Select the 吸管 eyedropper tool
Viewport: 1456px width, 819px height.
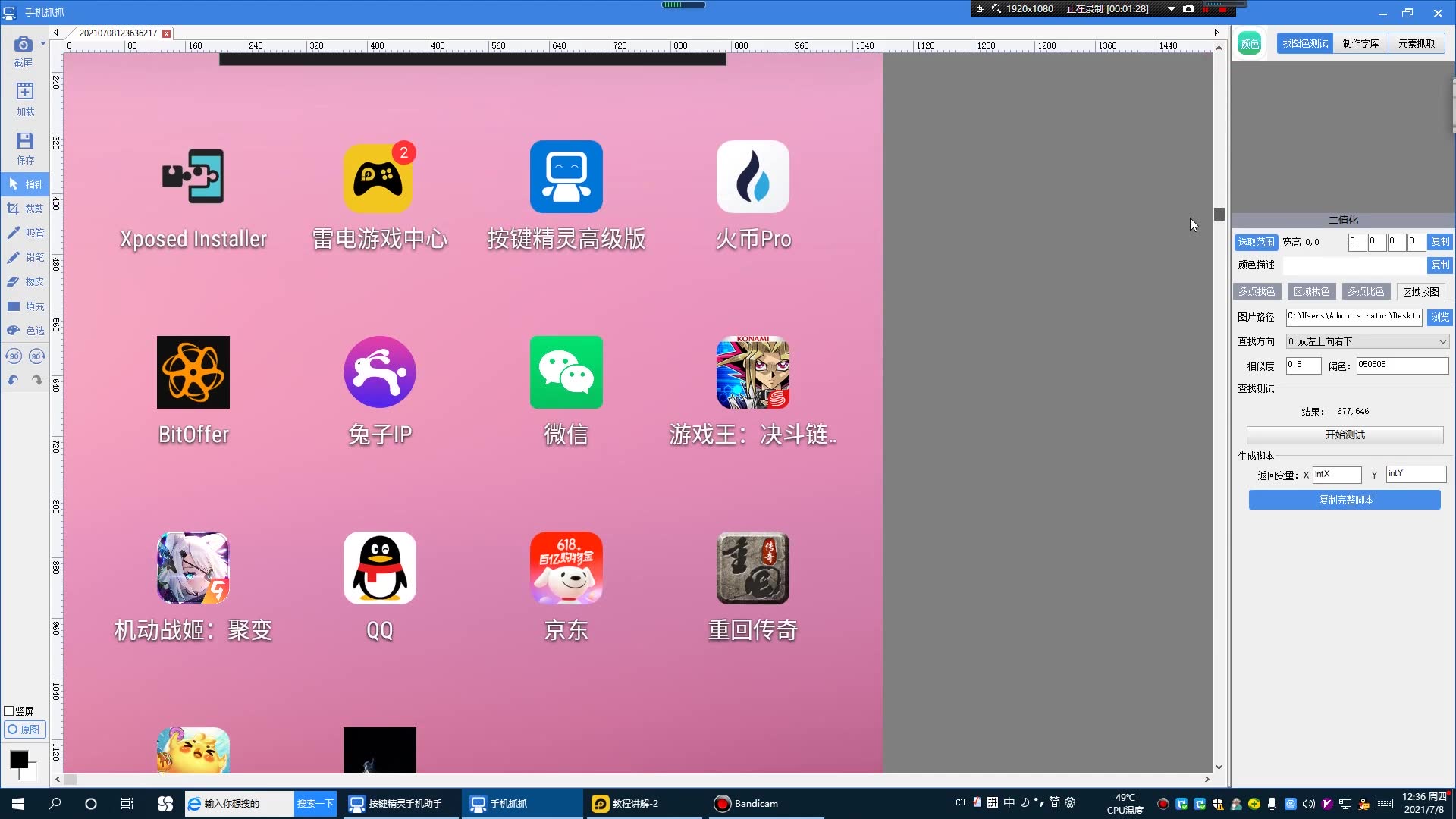25,233
